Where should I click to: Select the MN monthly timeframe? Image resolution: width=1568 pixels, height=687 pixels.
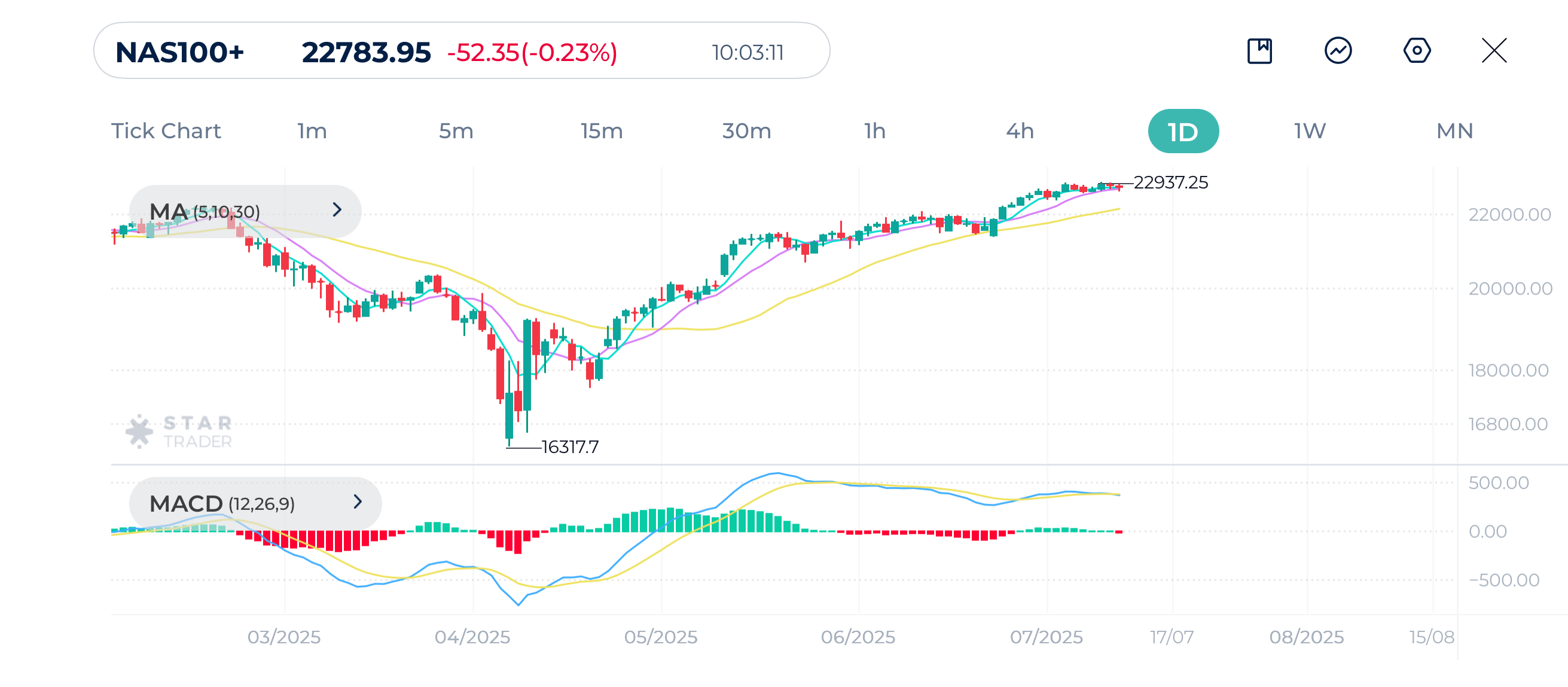[1456, 130]
